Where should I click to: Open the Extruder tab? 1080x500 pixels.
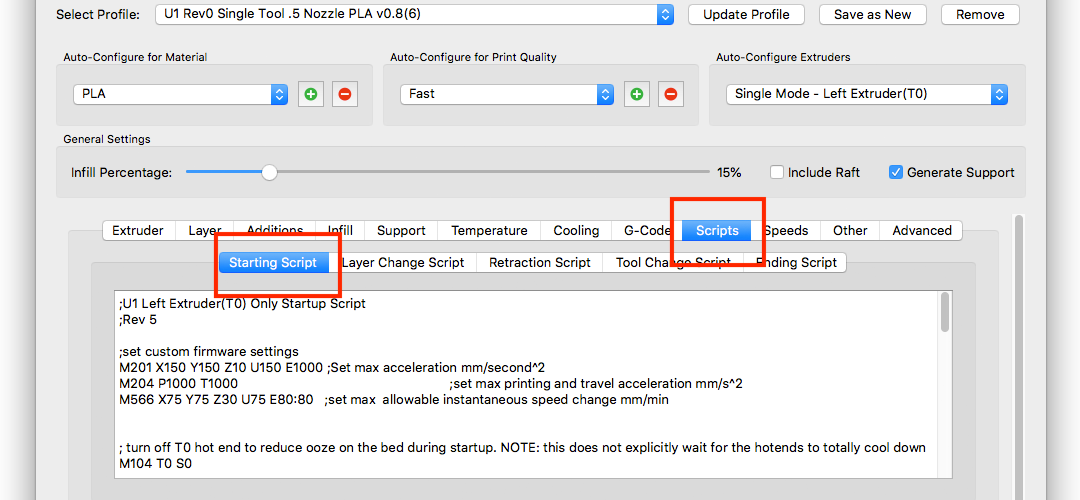138,230
